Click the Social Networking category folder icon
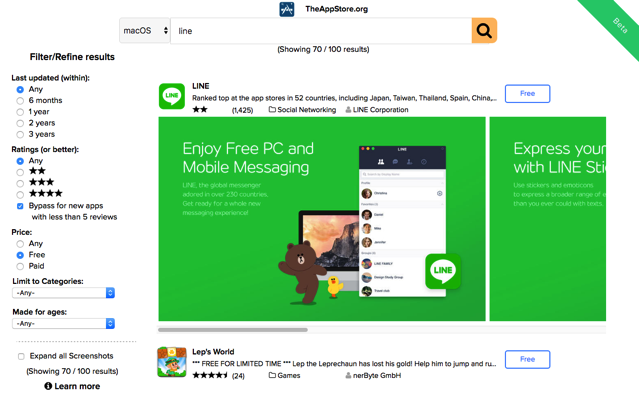The width and height of the screenshot is (639, 394). tap(272, 110)
